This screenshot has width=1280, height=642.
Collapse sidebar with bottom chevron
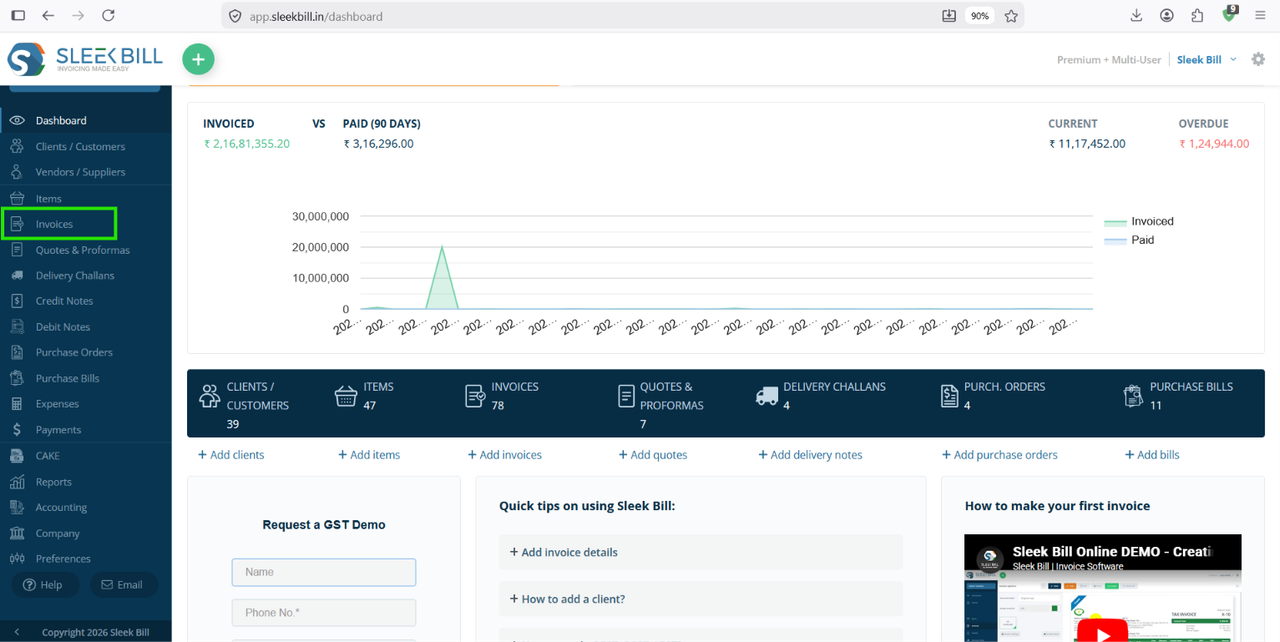17,632
